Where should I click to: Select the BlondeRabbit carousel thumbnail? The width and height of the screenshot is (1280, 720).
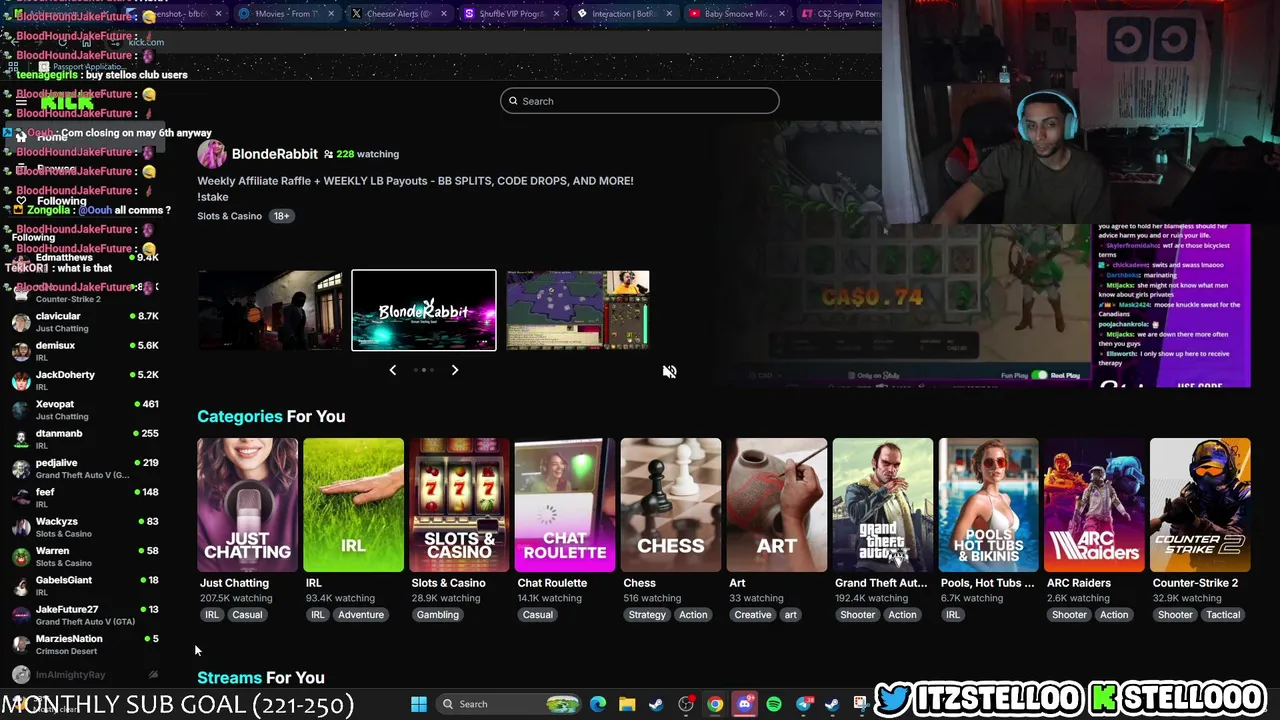pos(424,310)
